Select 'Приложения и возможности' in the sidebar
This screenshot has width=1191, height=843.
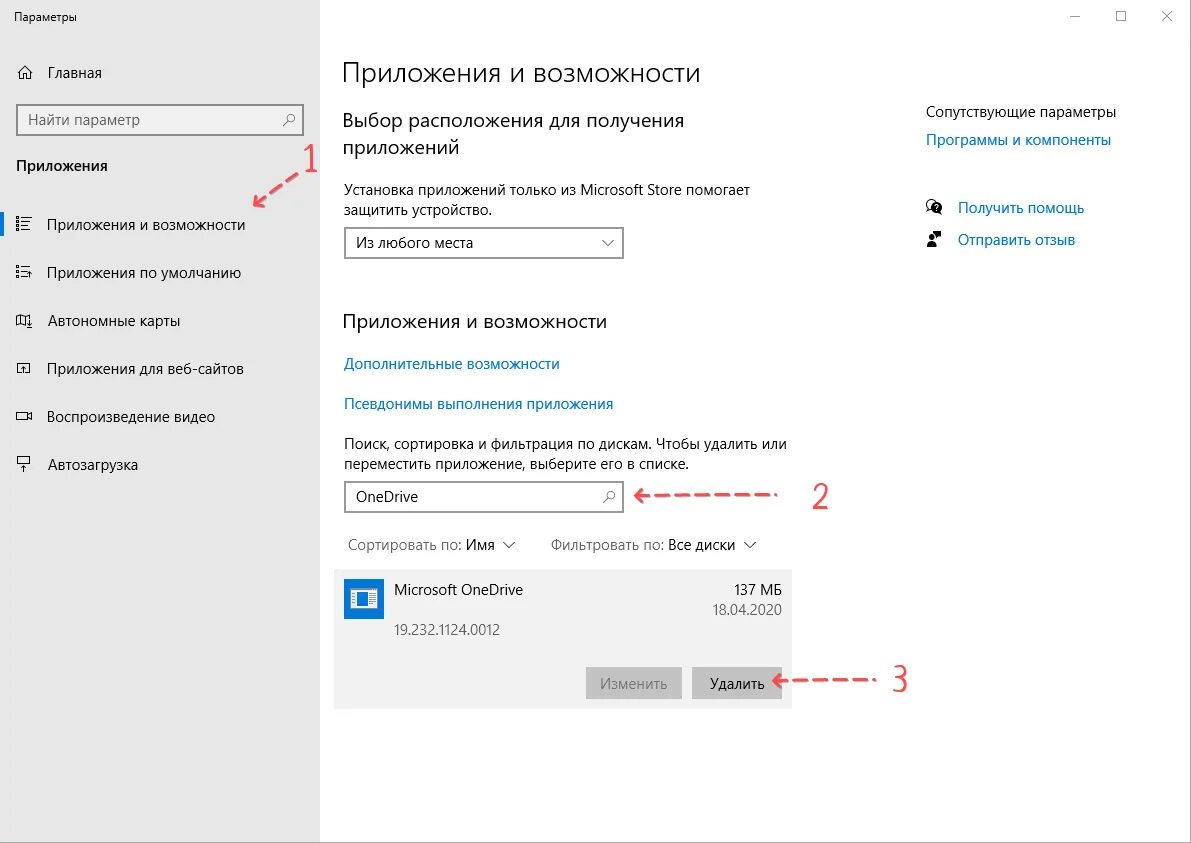pos(146,225)
